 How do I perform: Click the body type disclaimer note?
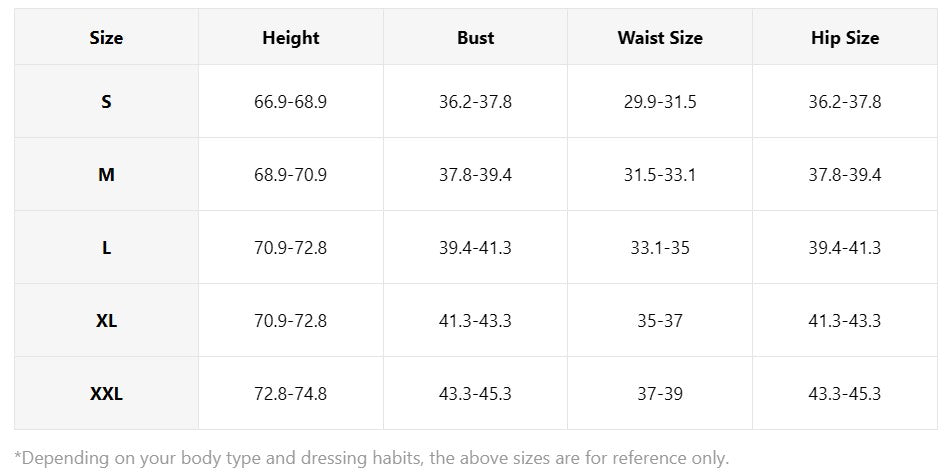tap(371, 458)
